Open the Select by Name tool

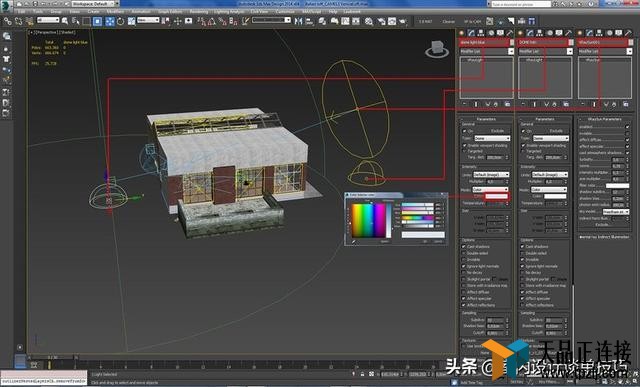(75, 21)
